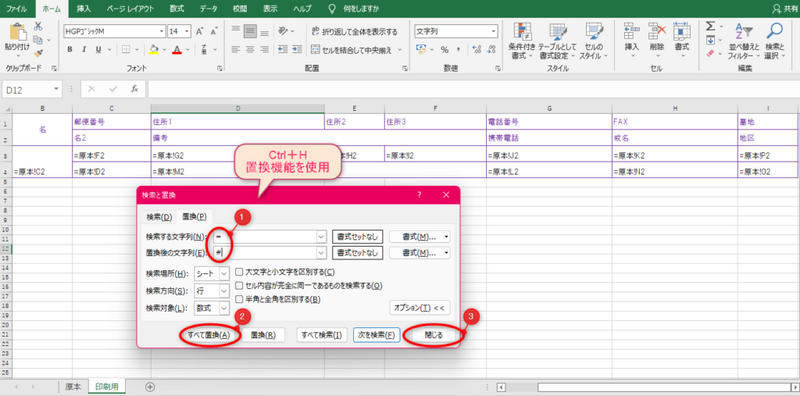
Task: Open Sort & Filter (並べ替えとフィルター)
Action: pos(743,41)
